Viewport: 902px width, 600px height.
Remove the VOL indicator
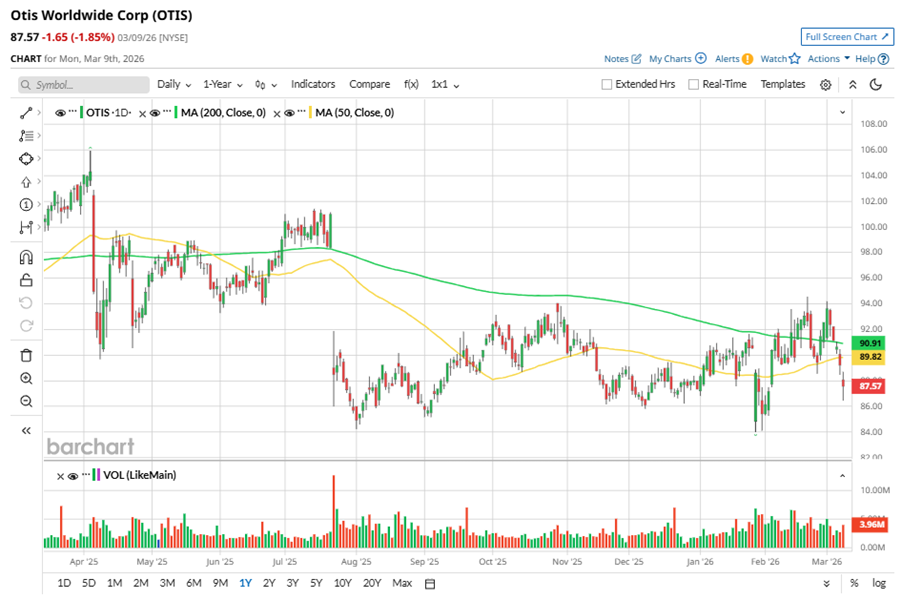pos(60,476)
